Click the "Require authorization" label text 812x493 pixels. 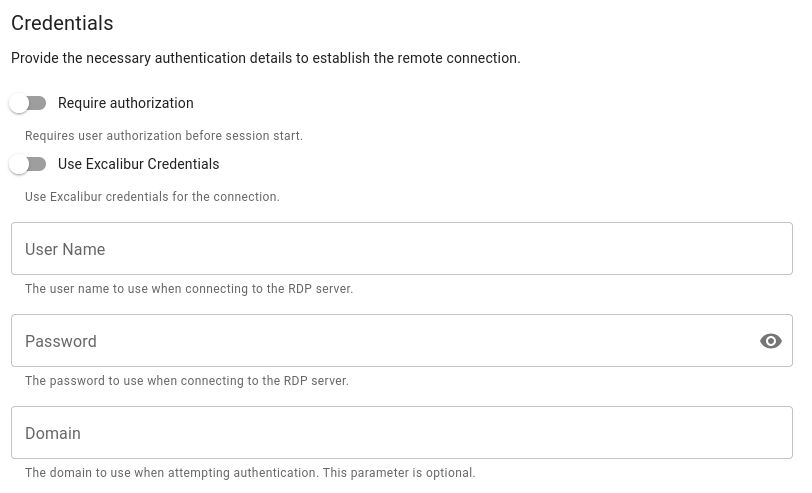125,103
